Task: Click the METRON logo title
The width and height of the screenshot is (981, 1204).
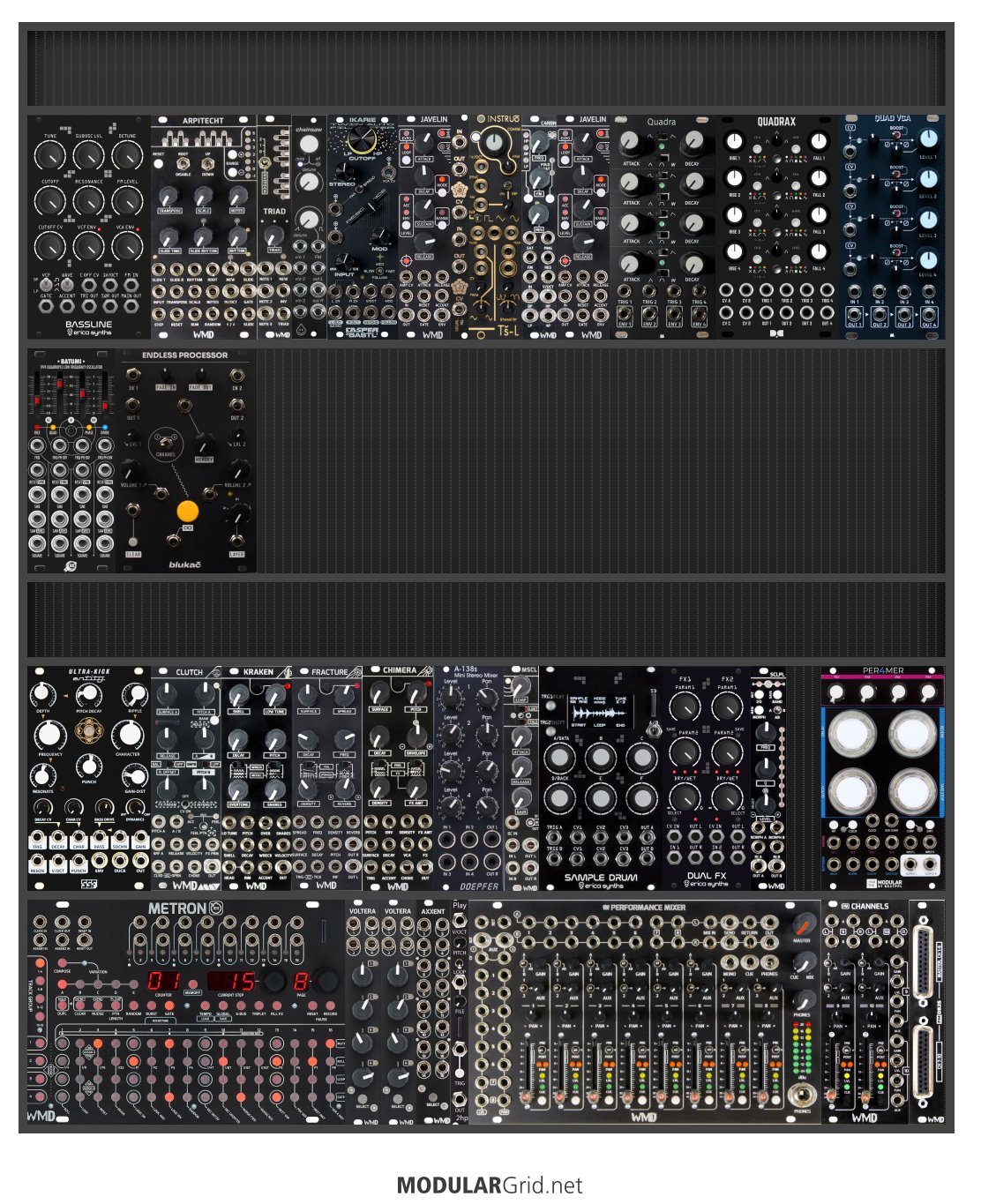Action: pos(185,908)
